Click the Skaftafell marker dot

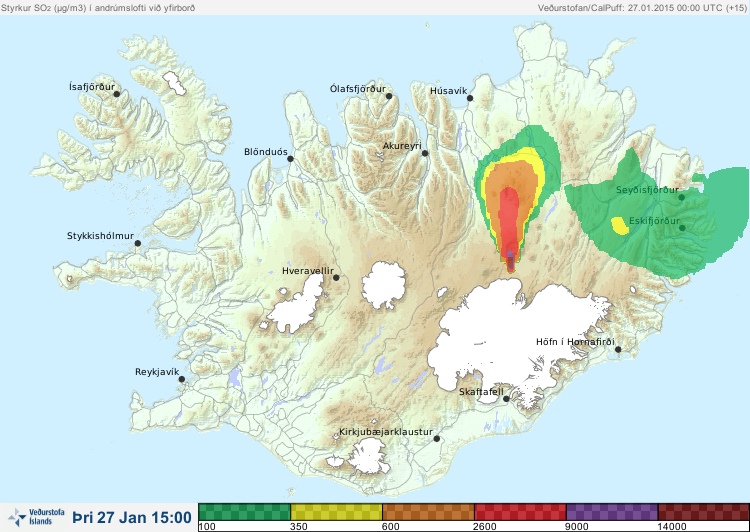click(507, 399)
